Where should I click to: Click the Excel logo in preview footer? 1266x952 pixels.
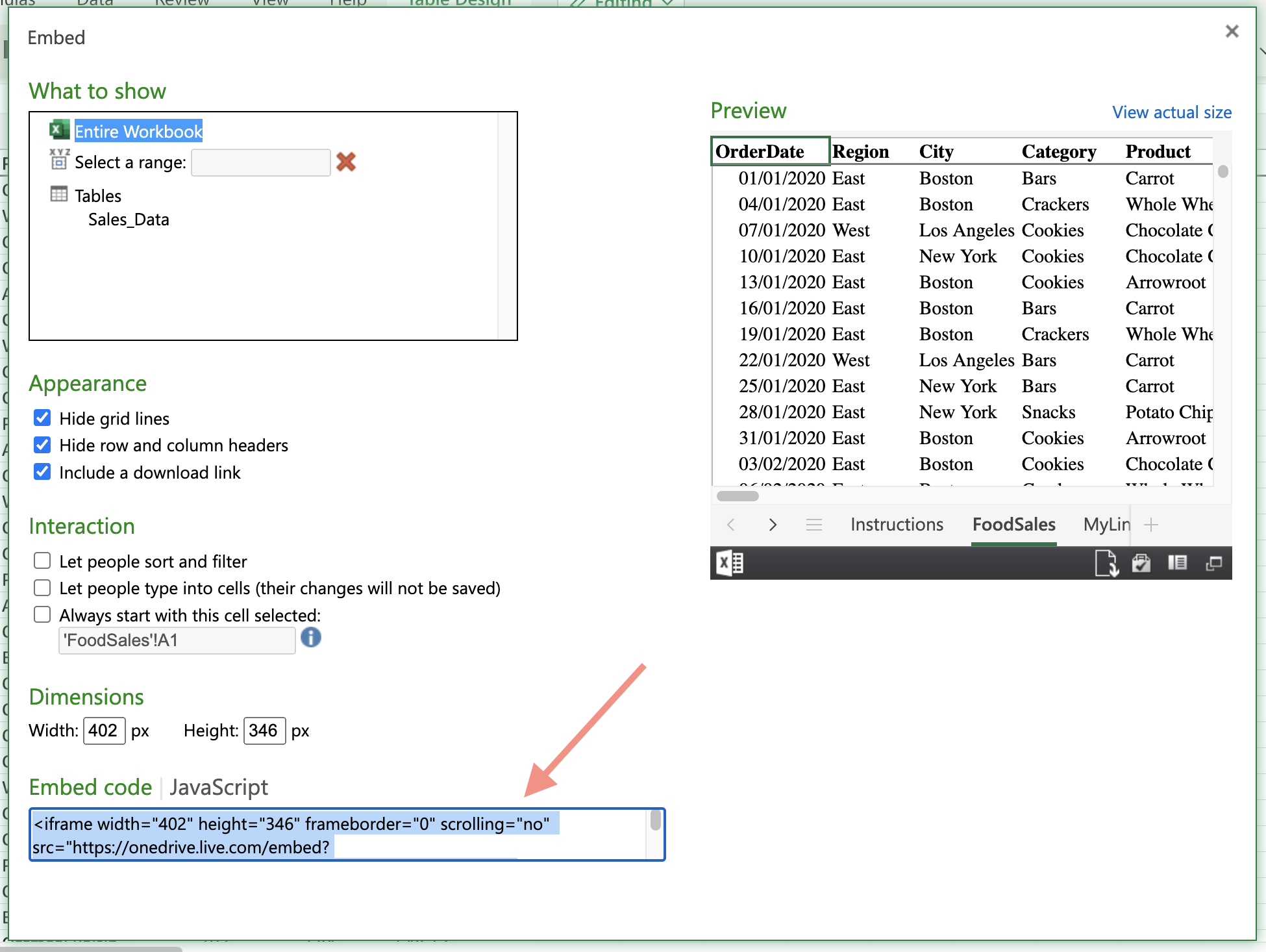click(x=730, y=563)
